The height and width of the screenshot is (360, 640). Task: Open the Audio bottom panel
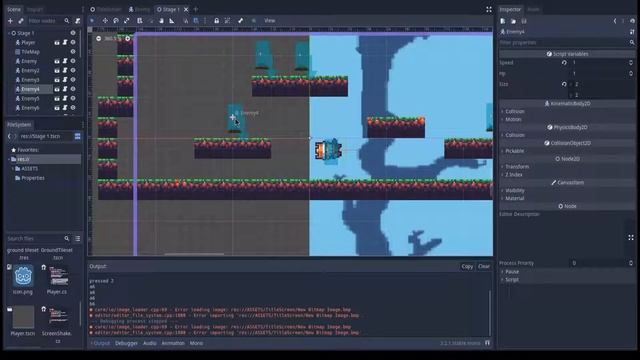(150, 343)
